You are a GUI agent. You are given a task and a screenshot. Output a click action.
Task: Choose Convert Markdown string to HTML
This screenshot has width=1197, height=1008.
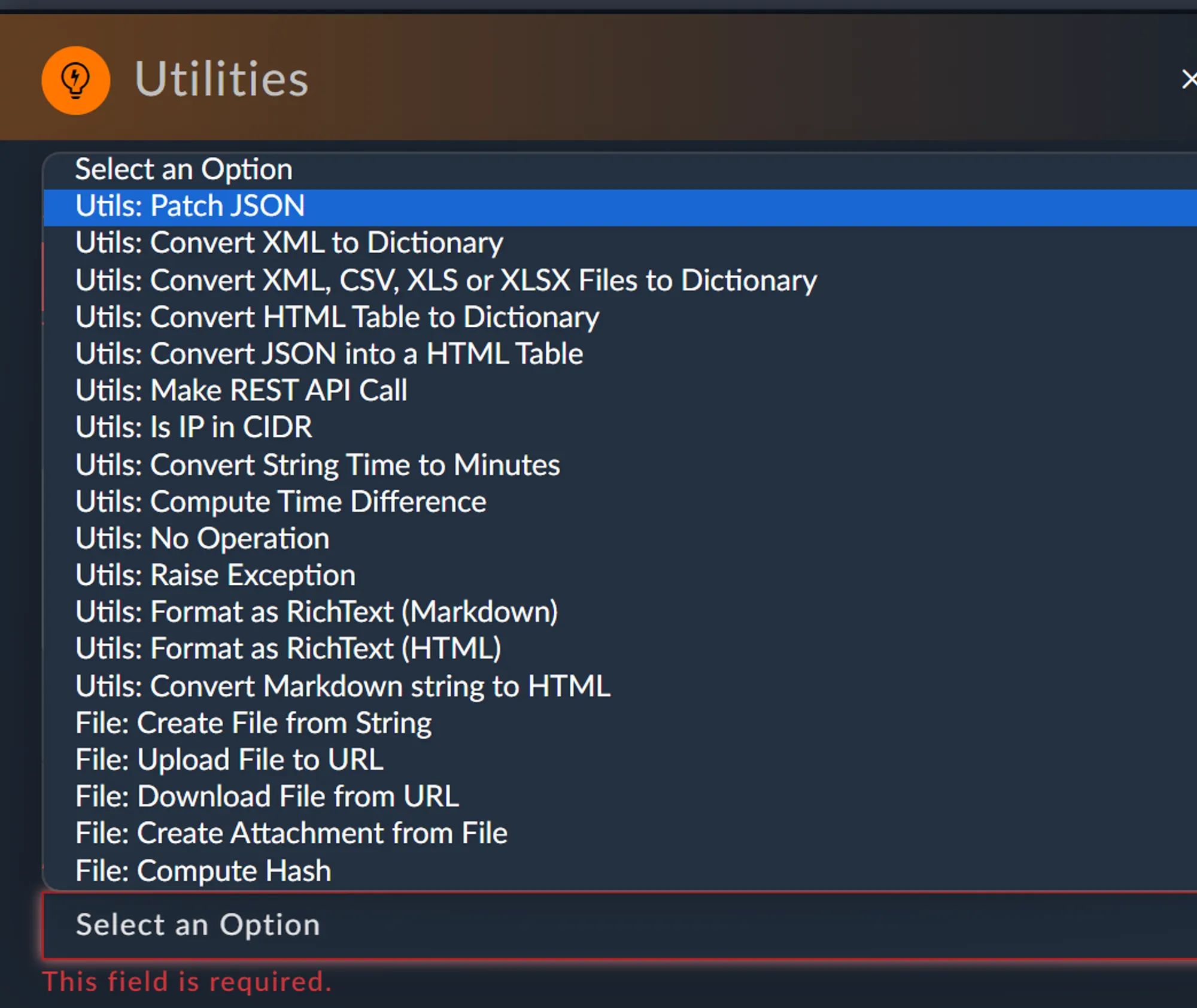(x=343, y=687)
